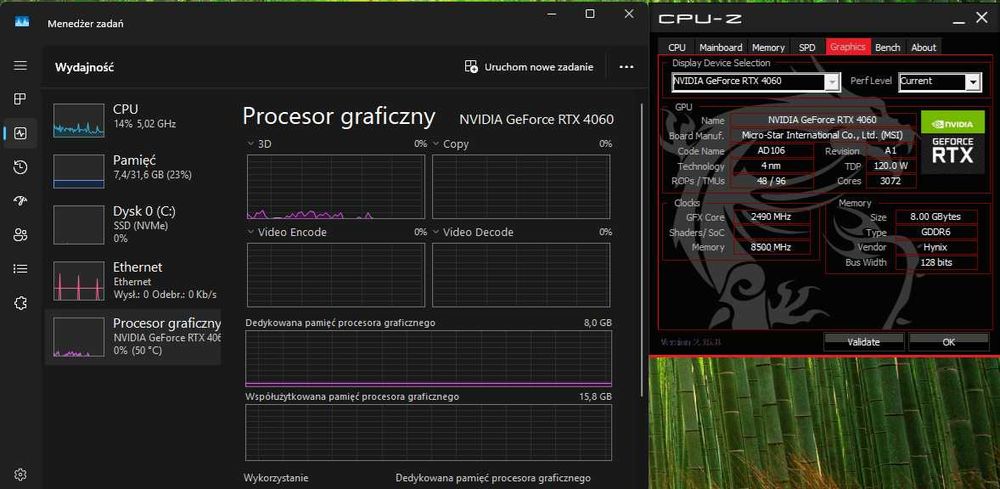Open Task Manager settings gear at bottom
Screen dimensions: 1000x489
coord(20,474)
